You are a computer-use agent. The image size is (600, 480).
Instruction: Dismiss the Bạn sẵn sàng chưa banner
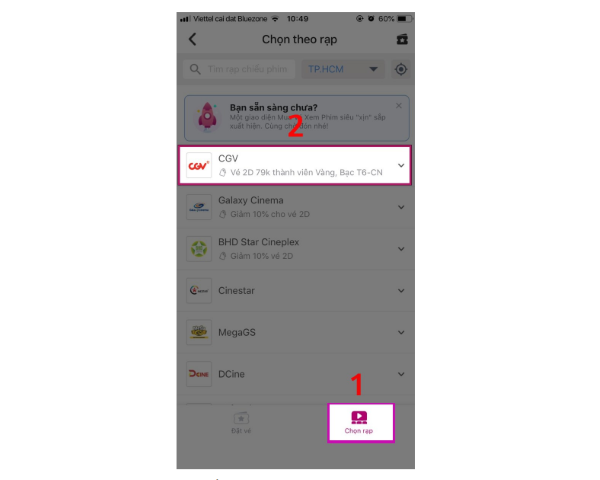[398, 106]
